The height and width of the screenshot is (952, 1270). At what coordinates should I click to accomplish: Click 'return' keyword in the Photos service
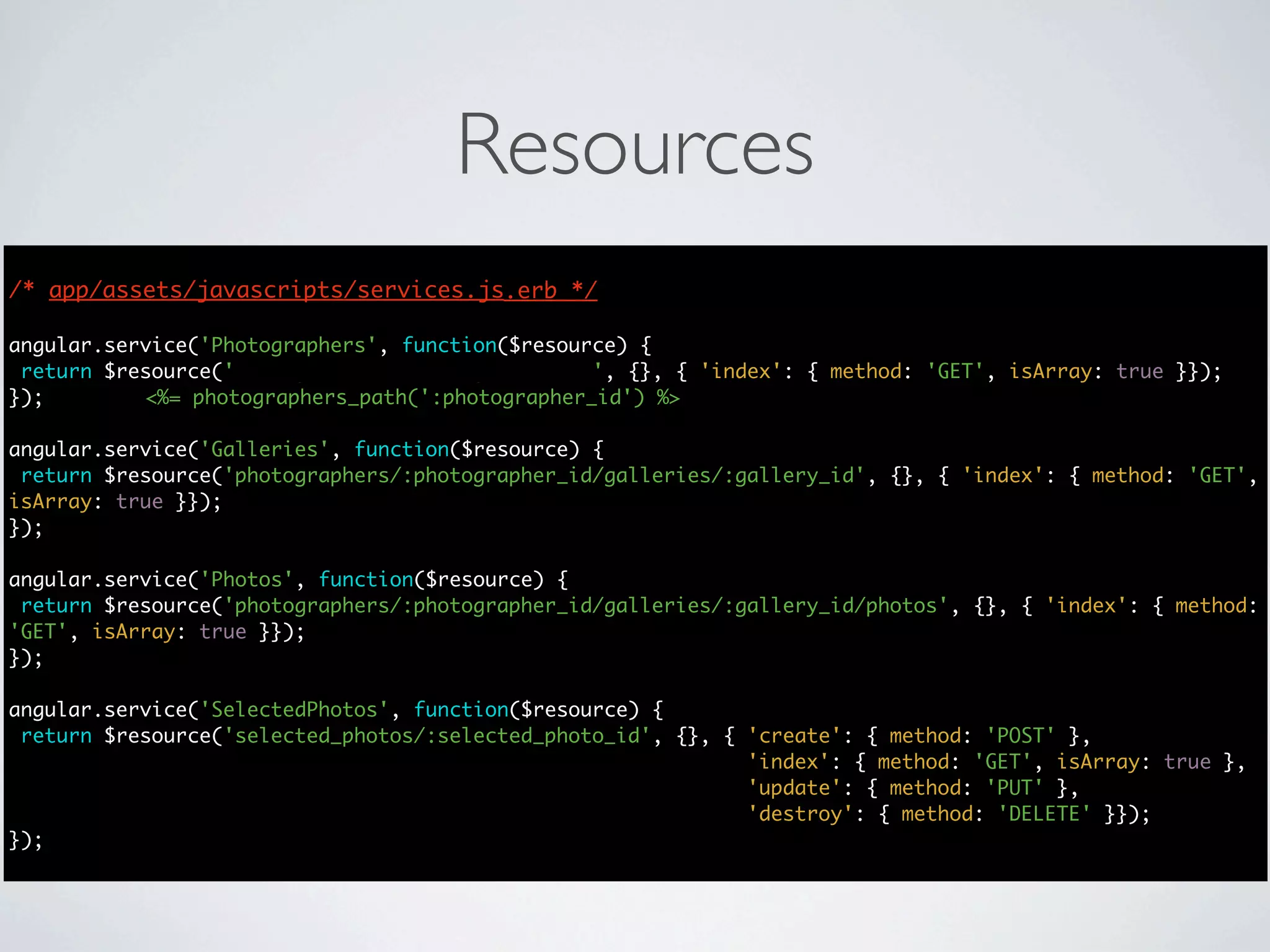tap(56, 606)
